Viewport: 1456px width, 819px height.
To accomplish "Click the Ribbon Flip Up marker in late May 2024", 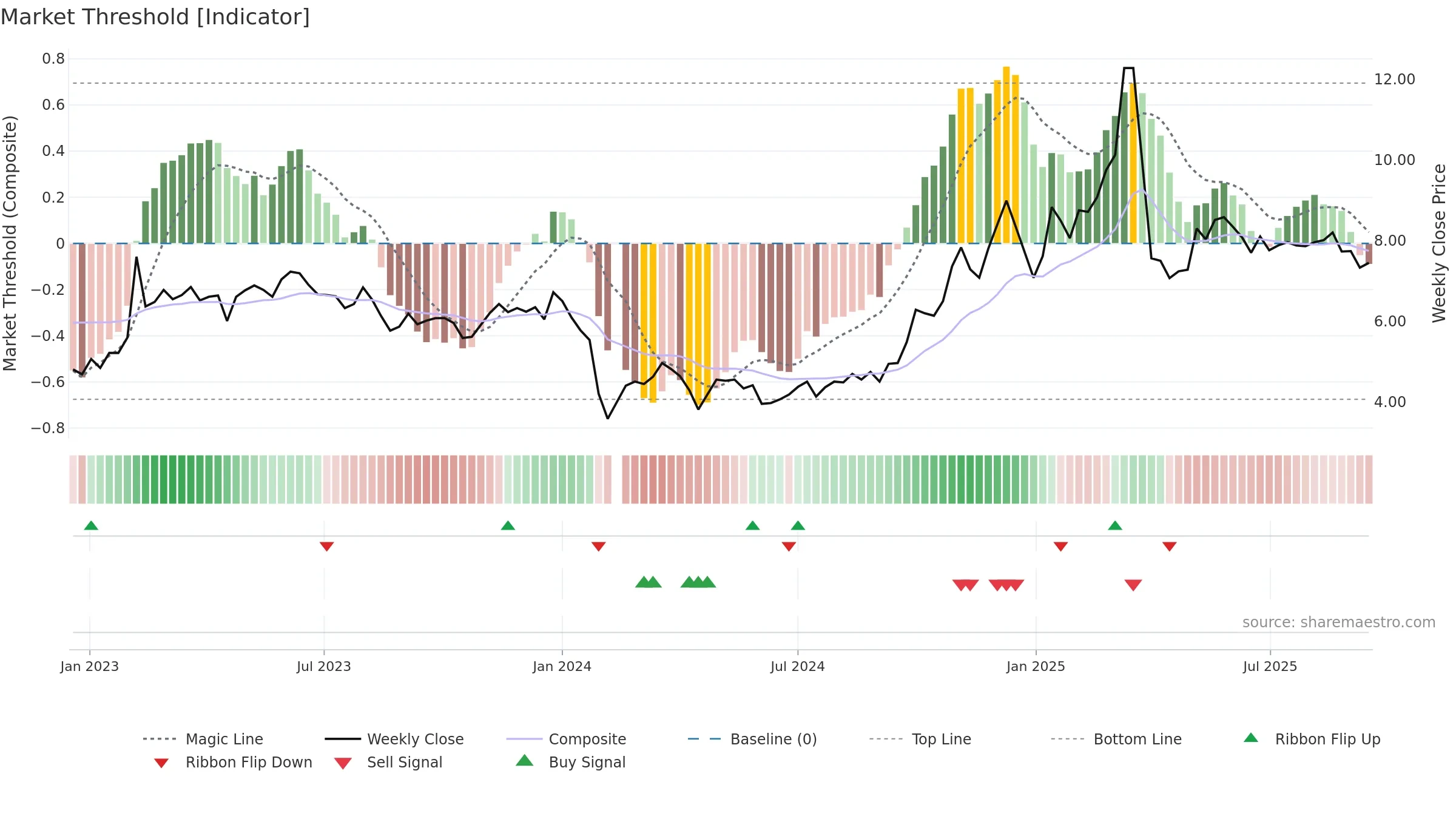I will tap(752, 525).
